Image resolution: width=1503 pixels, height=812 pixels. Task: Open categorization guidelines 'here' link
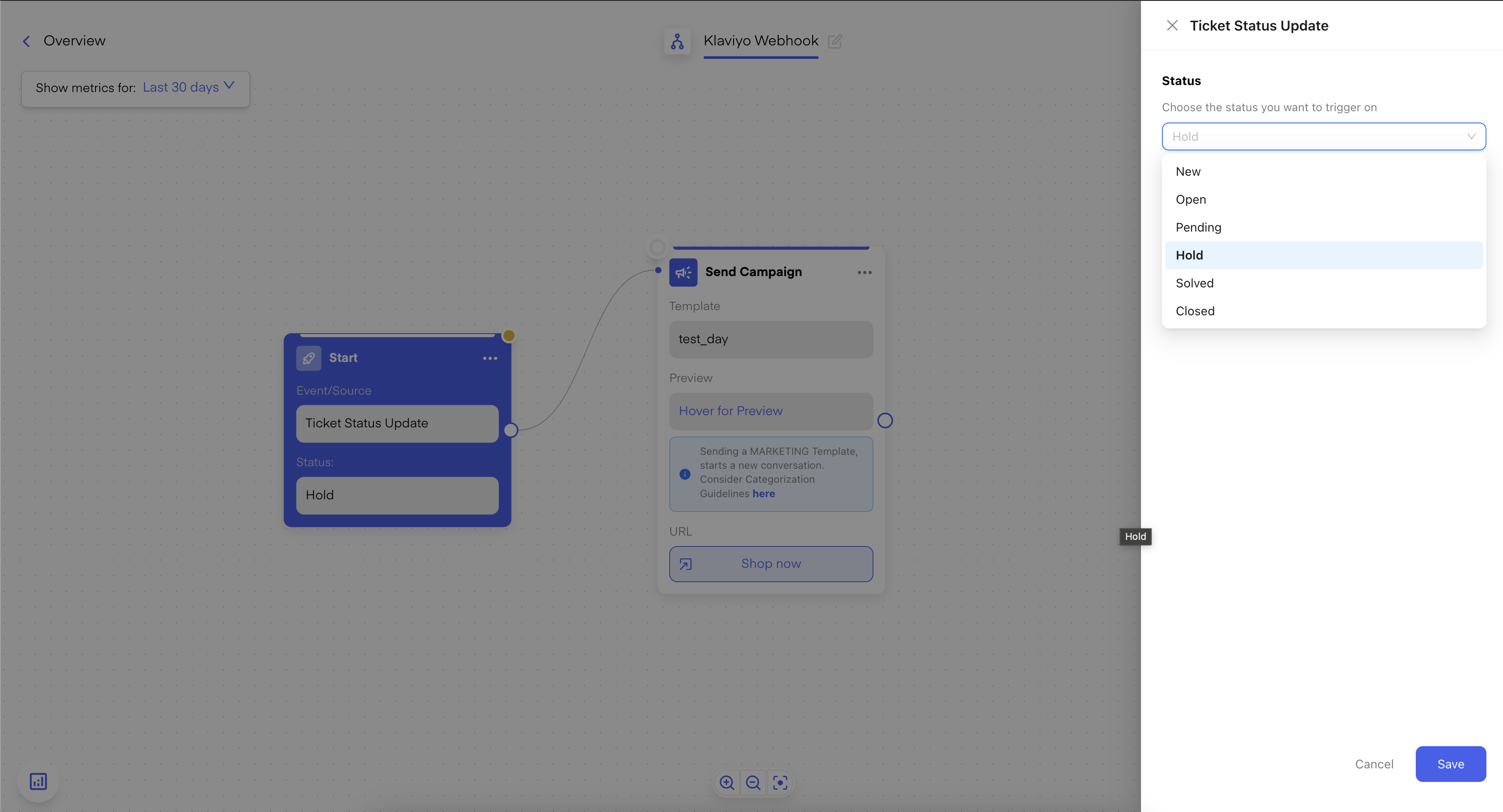763,494
